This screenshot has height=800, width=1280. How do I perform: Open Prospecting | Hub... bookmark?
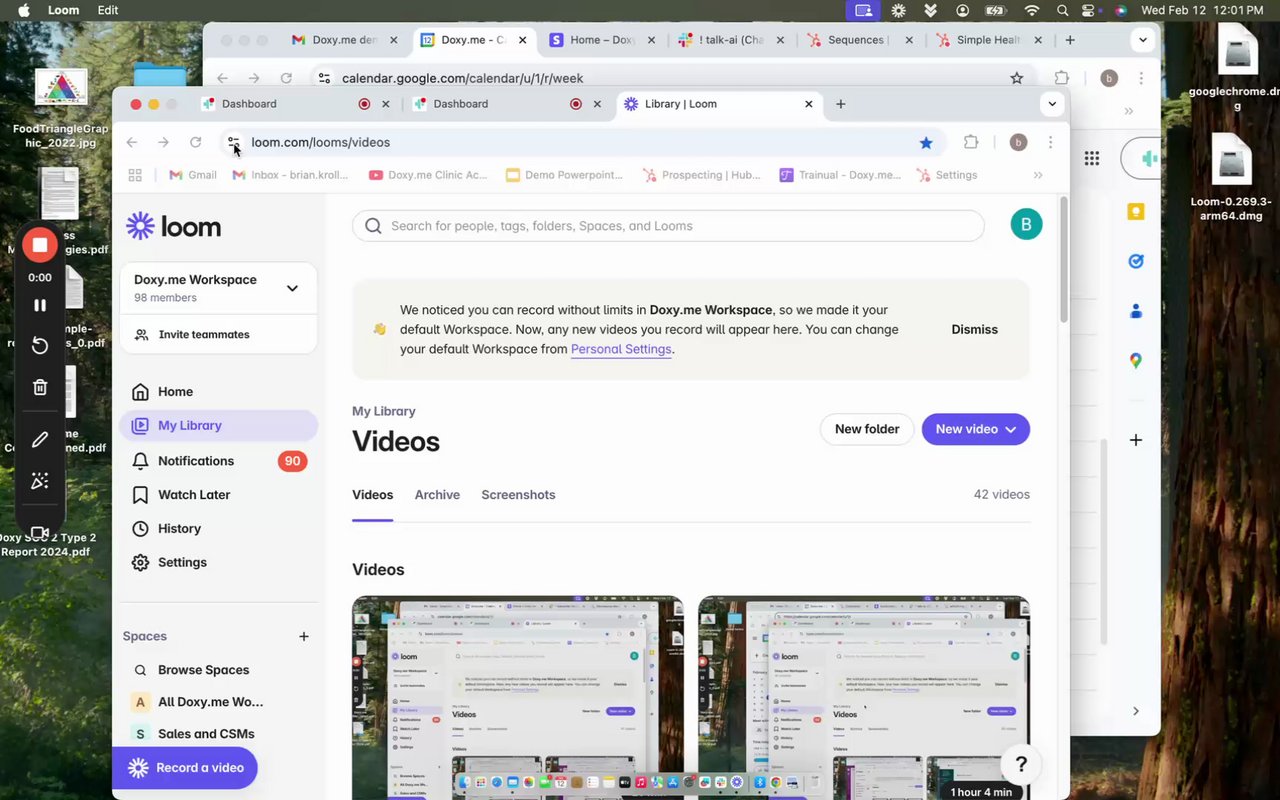pyautogui.click(x=701, y=175)
